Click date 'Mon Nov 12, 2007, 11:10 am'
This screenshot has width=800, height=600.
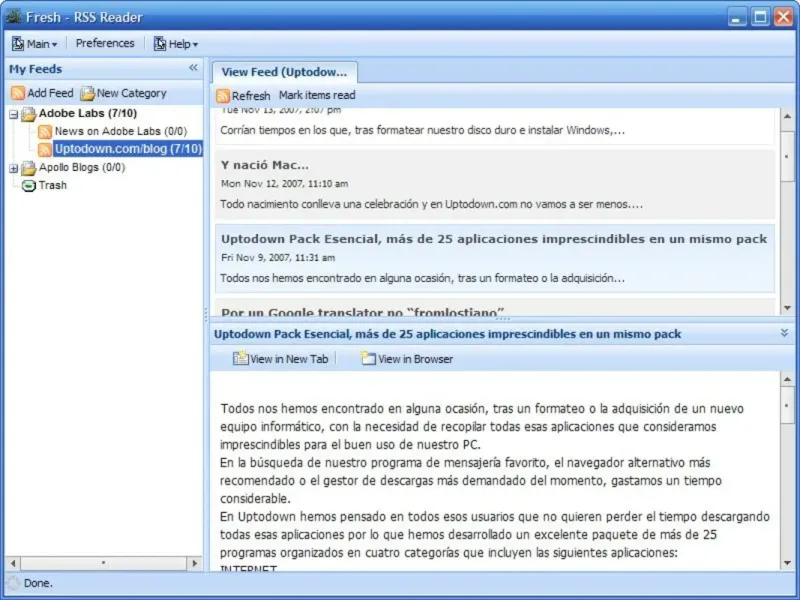pos(285,184)
